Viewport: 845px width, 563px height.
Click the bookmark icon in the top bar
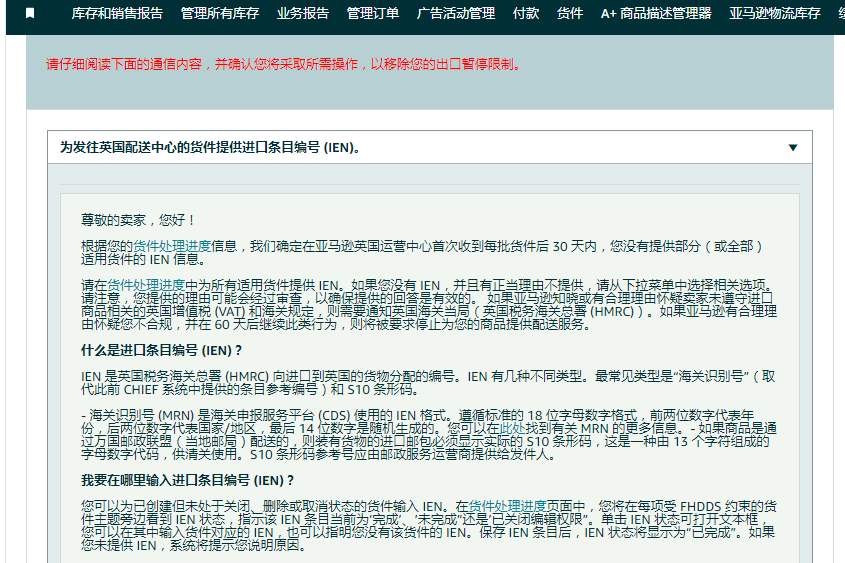click(30, 13)
